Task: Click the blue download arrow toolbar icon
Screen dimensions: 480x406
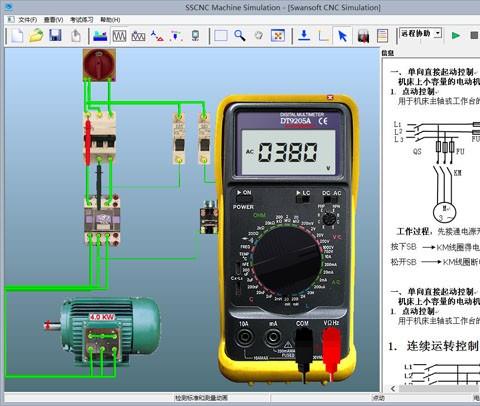Action: point(304,35)
